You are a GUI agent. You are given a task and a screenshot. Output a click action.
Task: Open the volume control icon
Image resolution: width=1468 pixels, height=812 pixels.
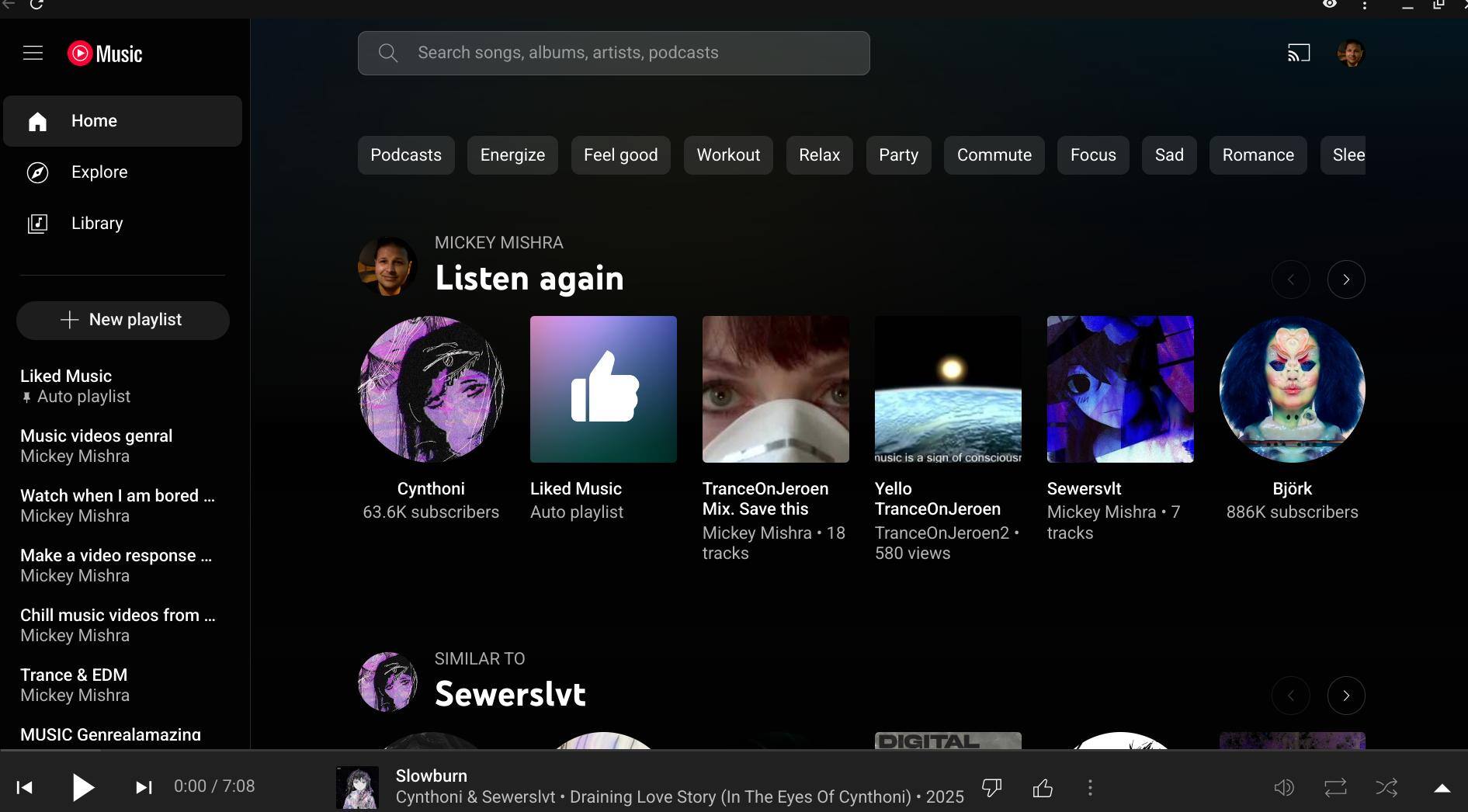(x=1284, y=788)
